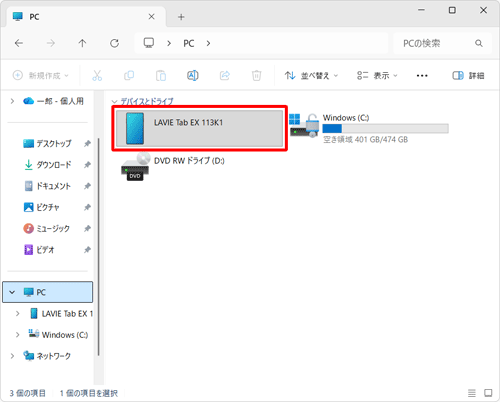Viewport: 500px width, 402px height.
Task: Collapse the デバイスとドライブ group
Action: [114, 101]
